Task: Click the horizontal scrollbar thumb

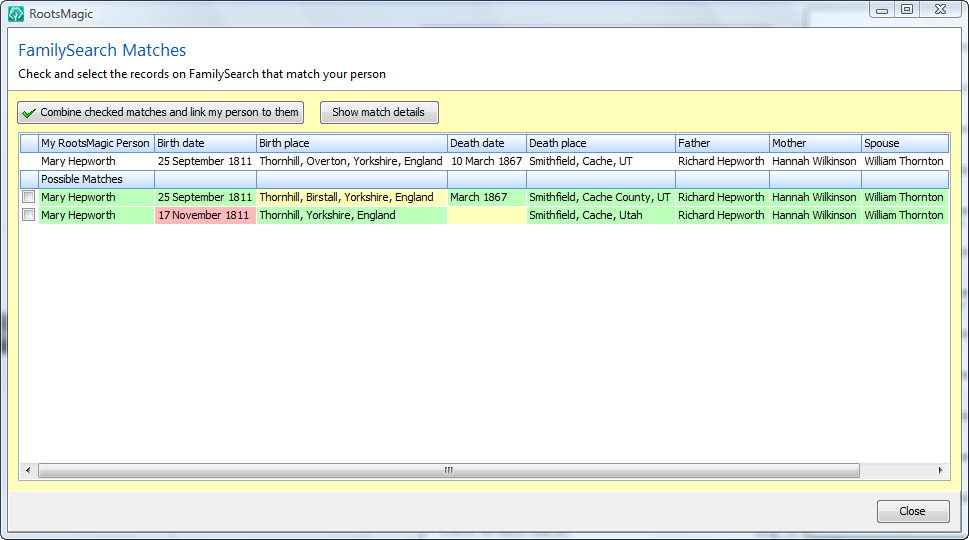Action: [449, 470]
